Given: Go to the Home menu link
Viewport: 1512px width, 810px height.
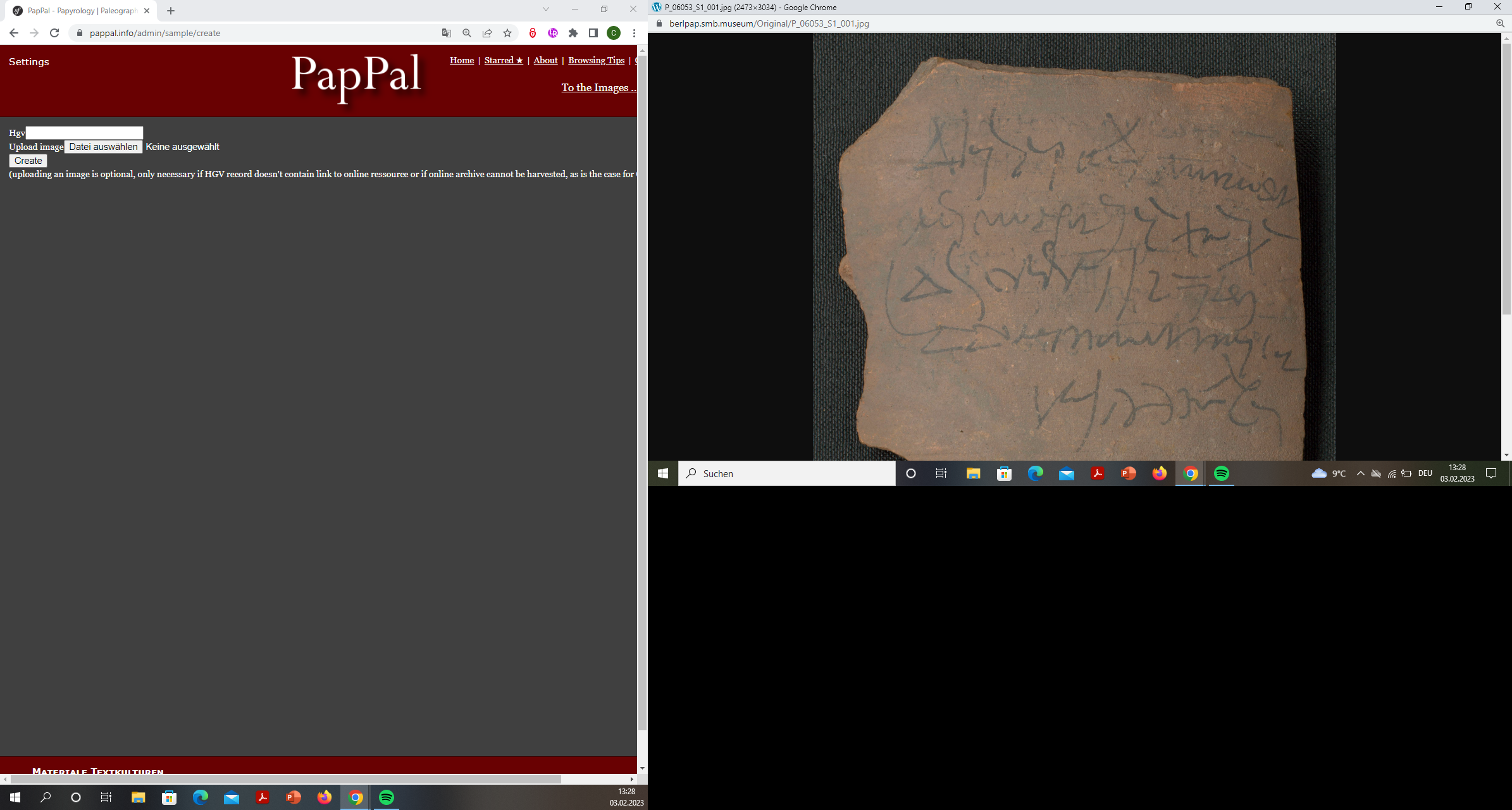Looking at the screenshot, I should pos(462,60).
